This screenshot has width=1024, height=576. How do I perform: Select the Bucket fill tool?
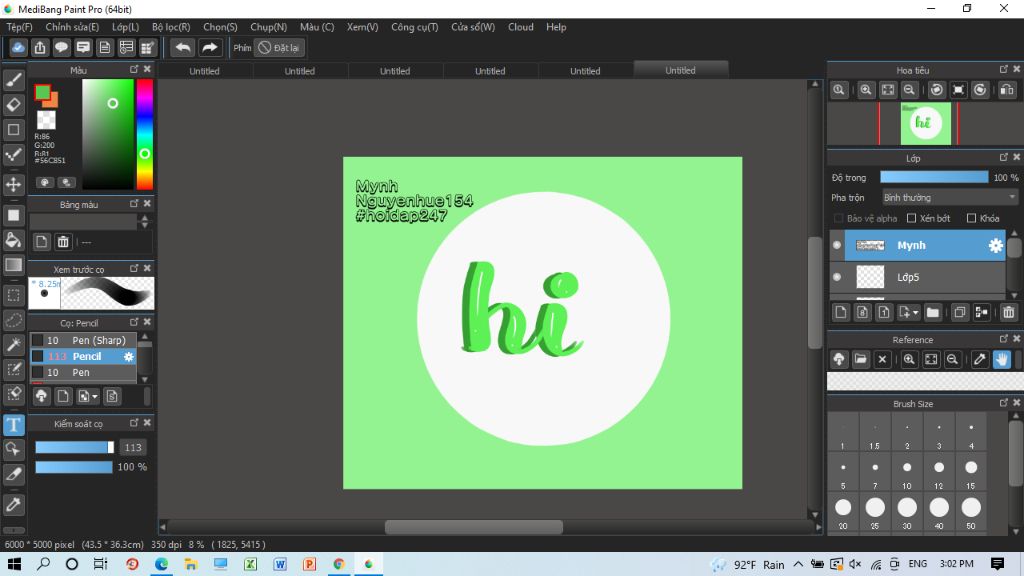click(x=14, y=240)
